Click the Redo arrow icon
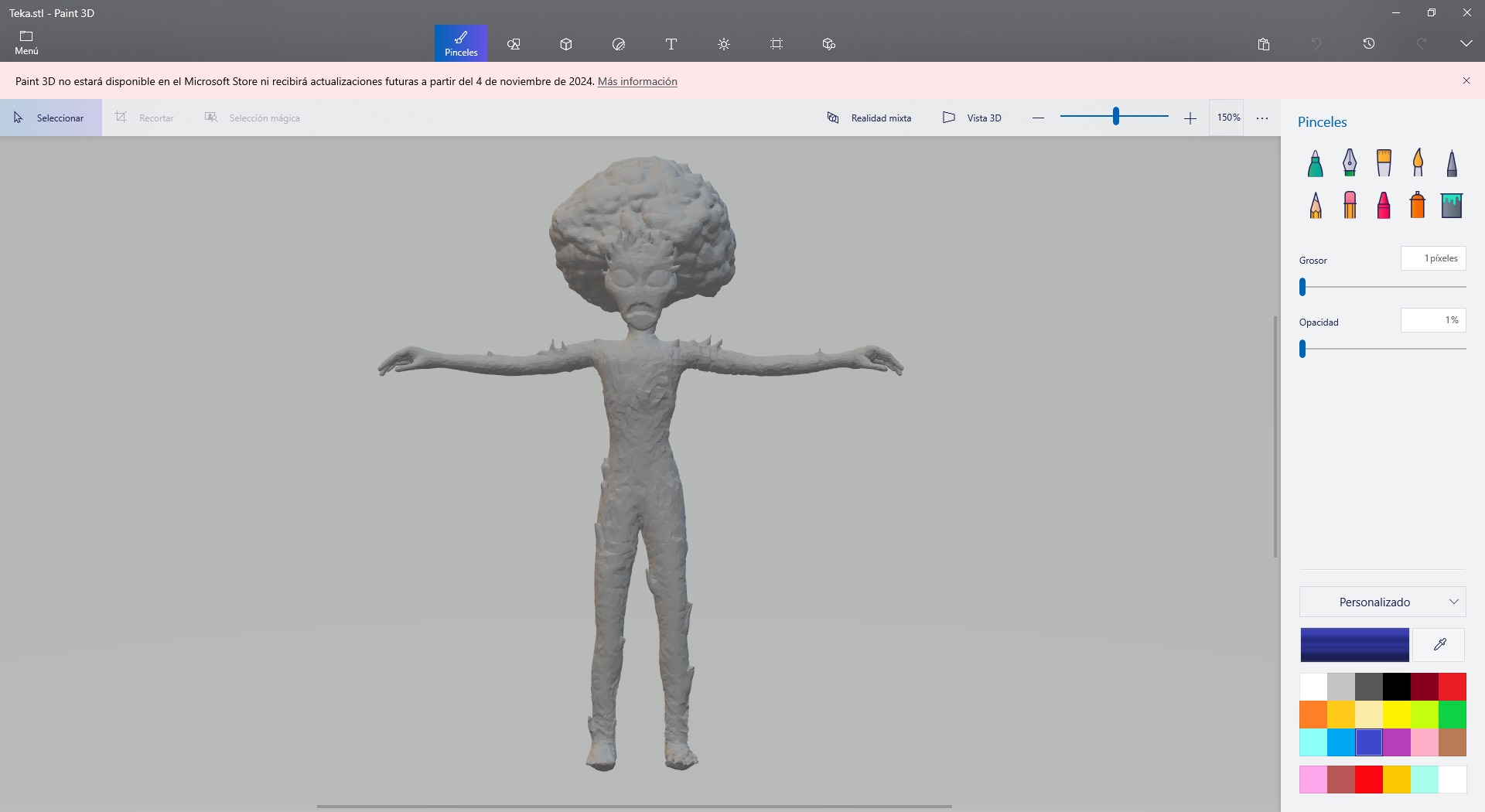This screenshot has width=1485, height=812. pos(1422,44)
